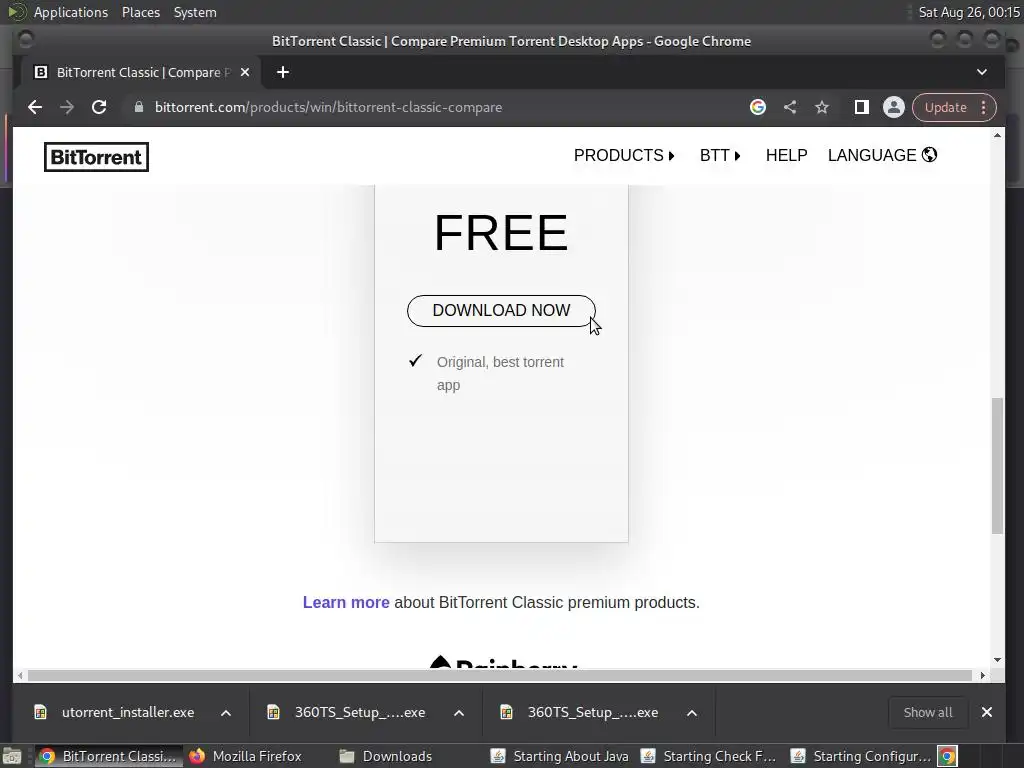Expand options for second 360TS_Setup download
The height and width of the screenshot is (768, 1024).
[692, 713]
